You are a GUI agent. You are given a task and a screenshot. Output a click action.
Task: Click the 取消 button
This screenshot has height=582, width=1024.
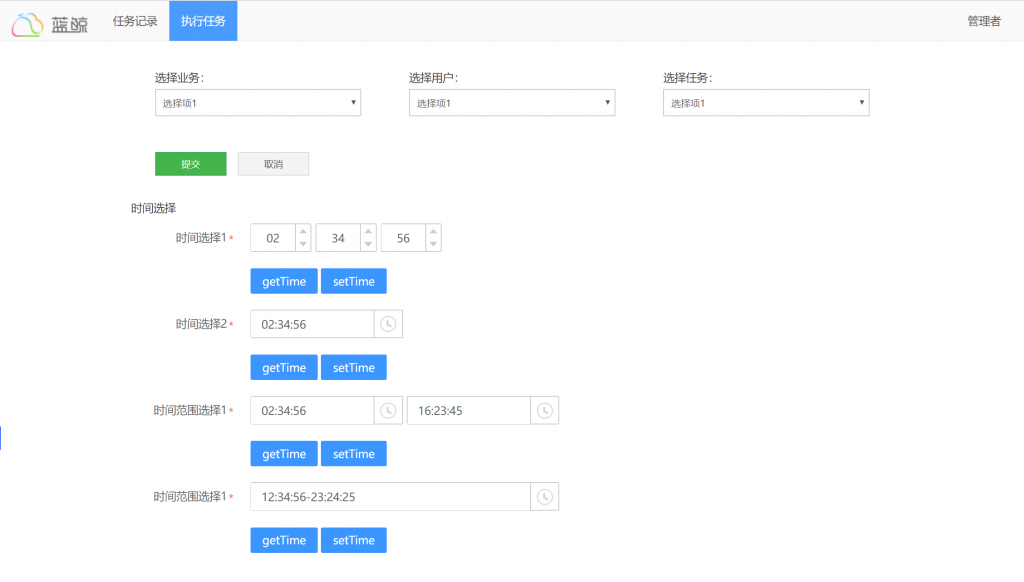tap(274, 164)
